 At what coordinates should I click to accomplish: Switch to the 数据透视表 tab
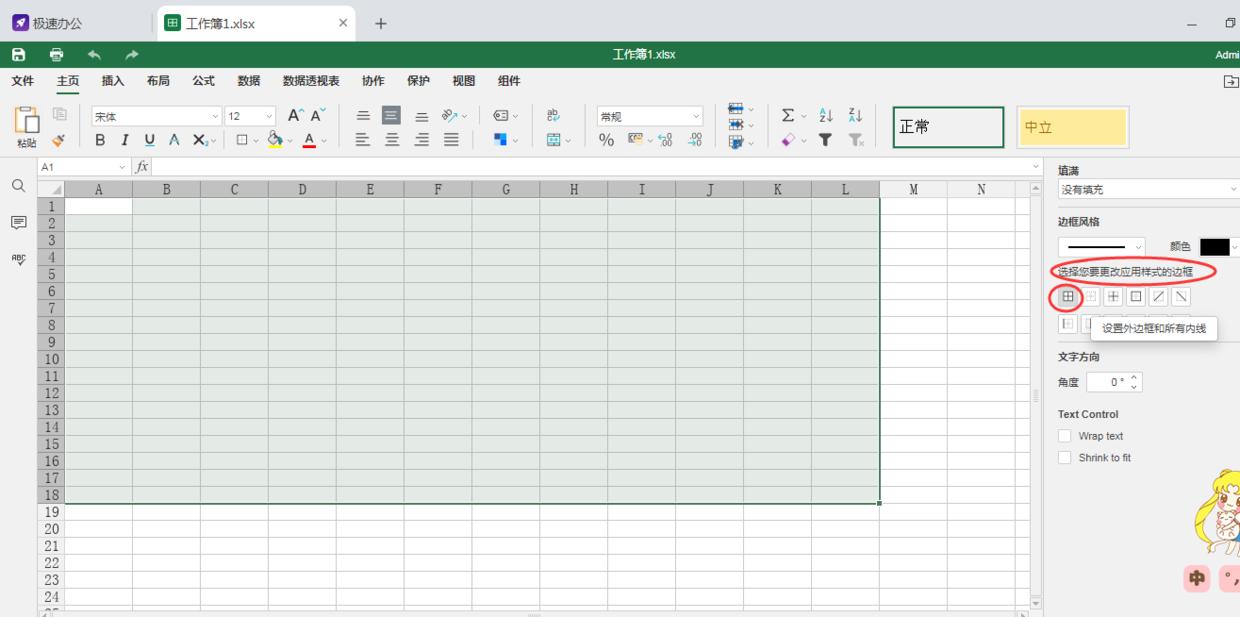(311, 81)
